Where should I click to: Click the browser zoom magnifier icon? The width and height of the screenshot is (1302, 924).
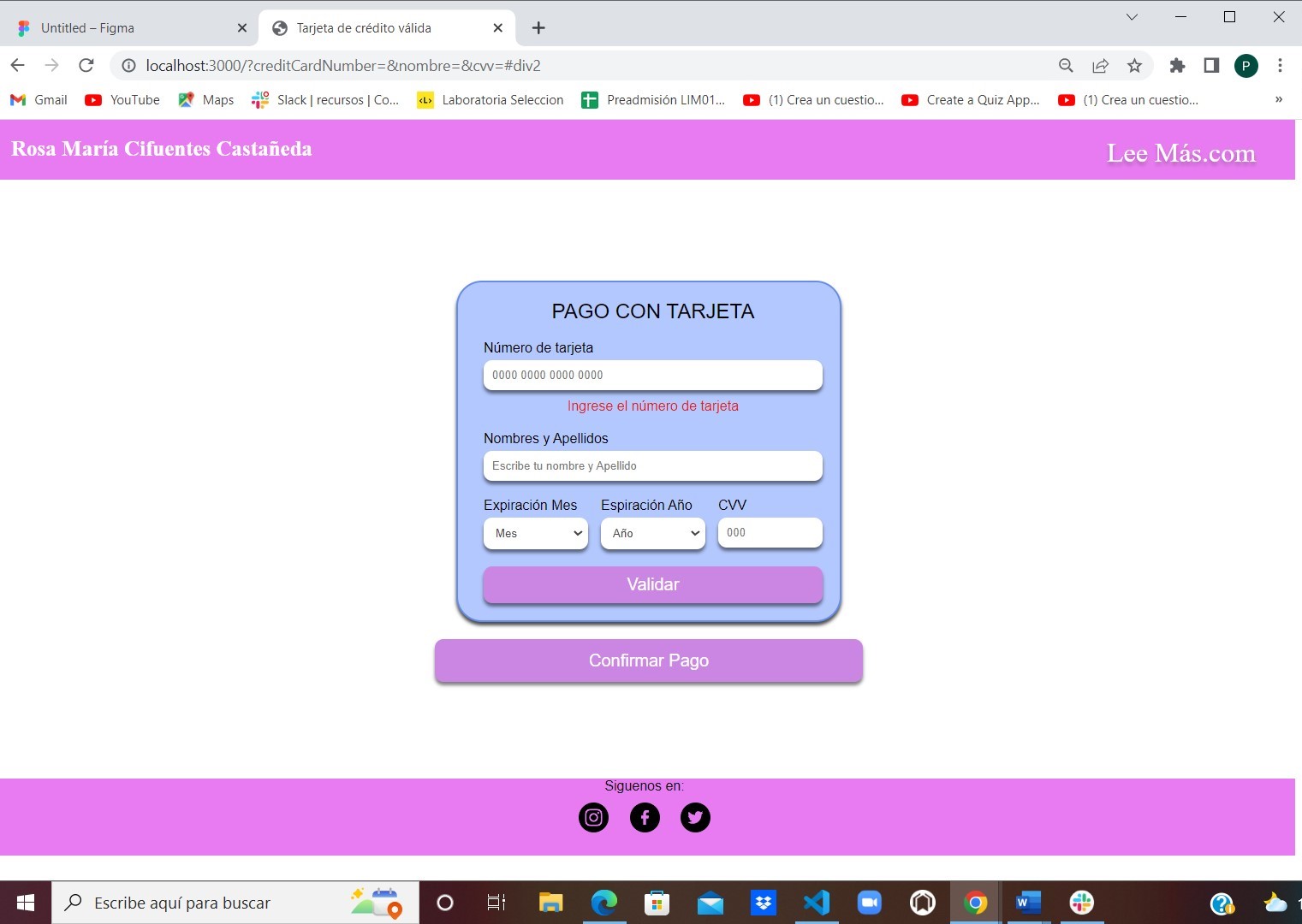click(1066, 66)
